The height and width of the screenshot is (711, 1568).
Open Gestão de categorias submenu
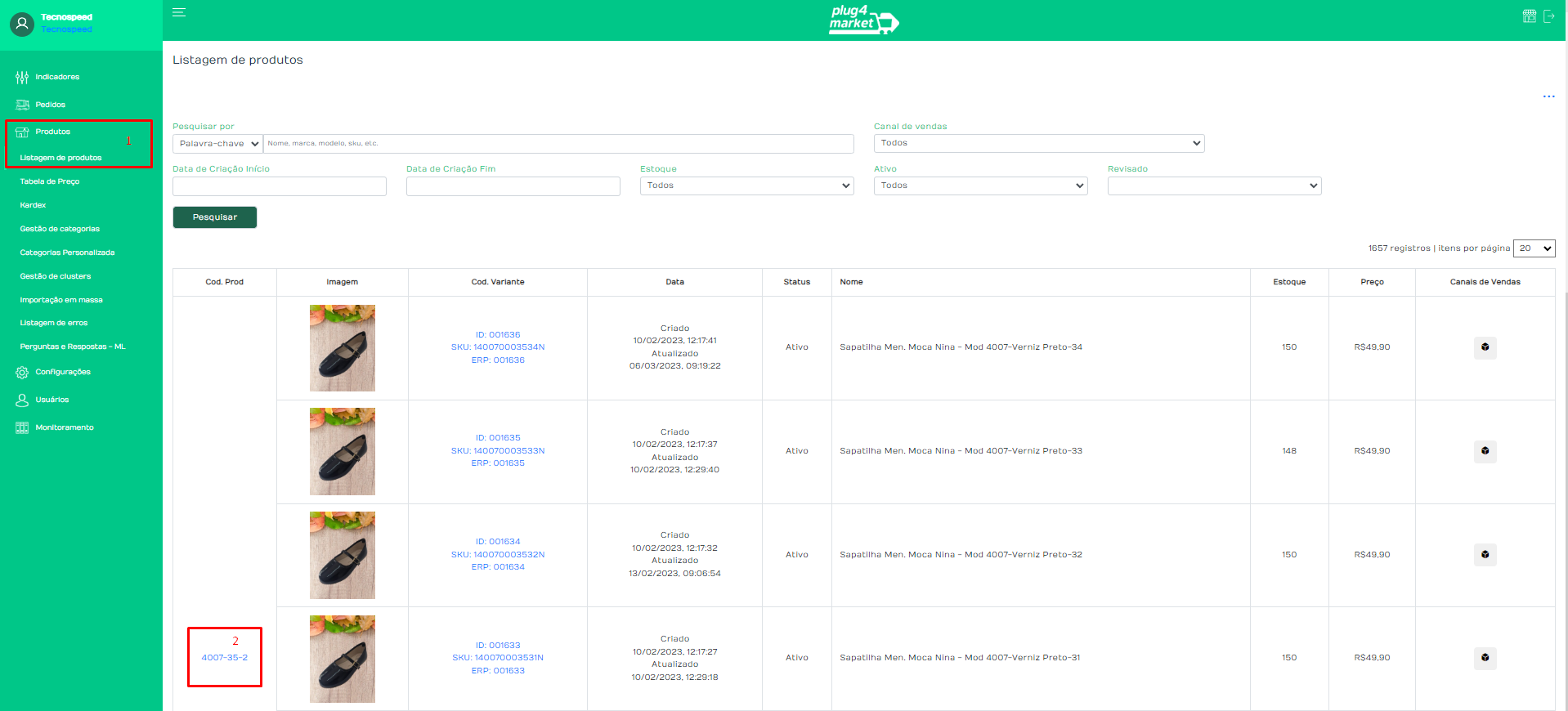tap(60, 229)
